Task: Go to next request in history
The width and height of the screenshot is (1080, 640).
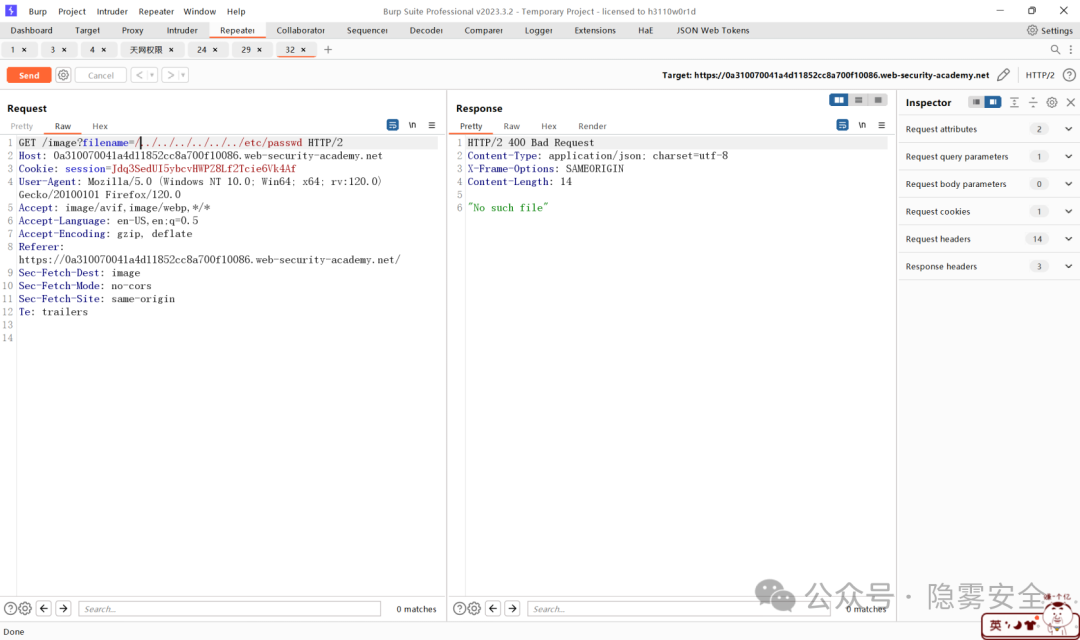Action: (x=170, y=75)
